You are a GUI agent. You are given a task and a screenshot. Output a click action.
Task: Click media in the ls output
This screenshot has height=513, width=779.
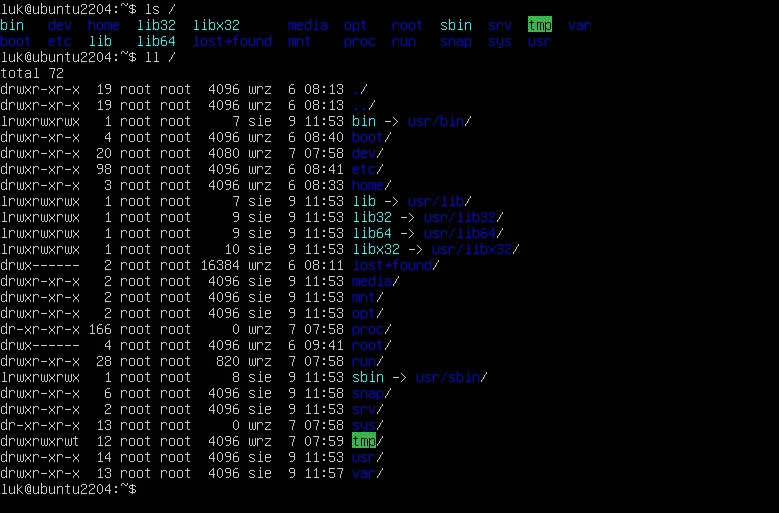[x=308, y=25]
